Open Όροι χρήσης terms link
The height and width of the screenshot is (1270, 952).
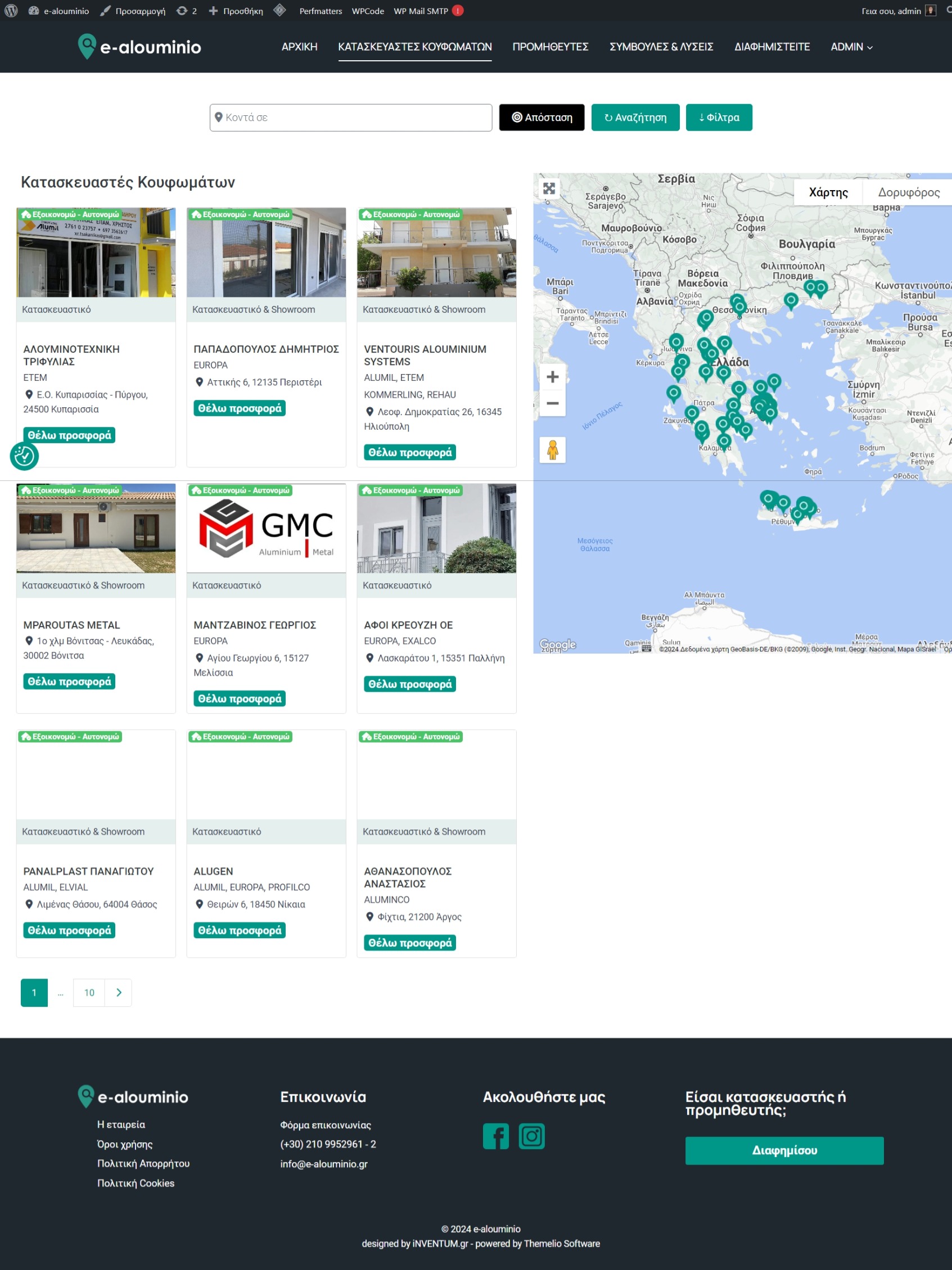click(125, 1144)
